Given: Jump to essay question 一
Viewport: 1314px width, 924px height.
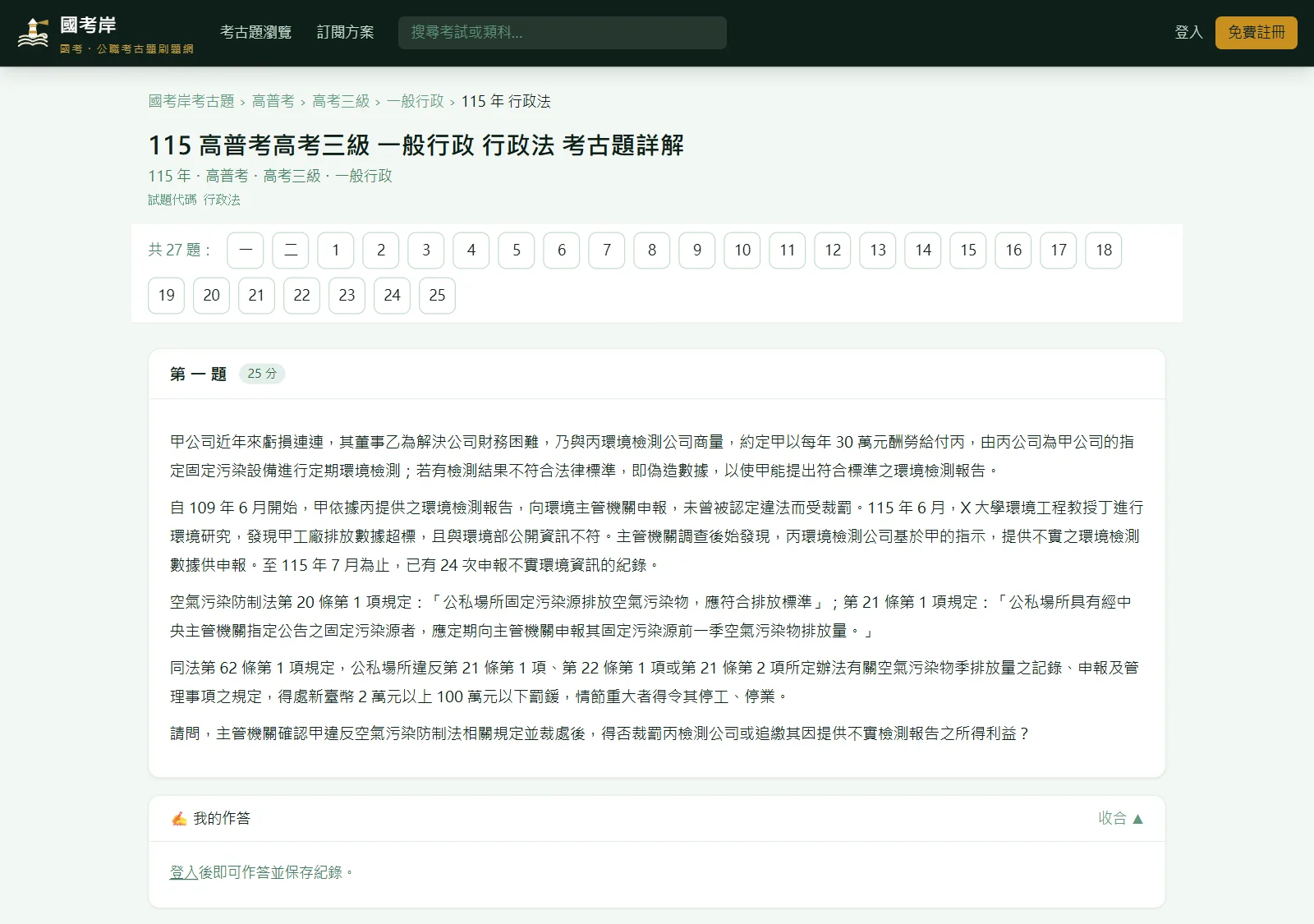Looking at the screenshot, I should tap(246, 251).
